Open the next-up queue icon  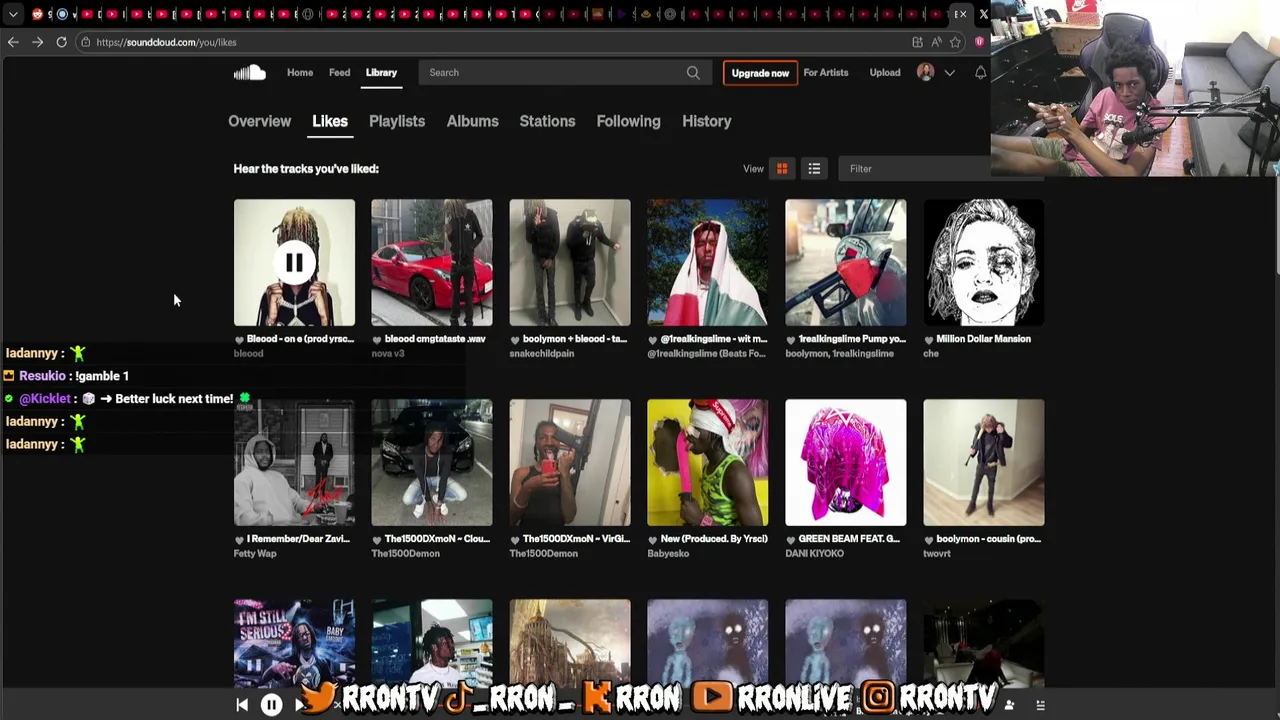pos(1040,705)
